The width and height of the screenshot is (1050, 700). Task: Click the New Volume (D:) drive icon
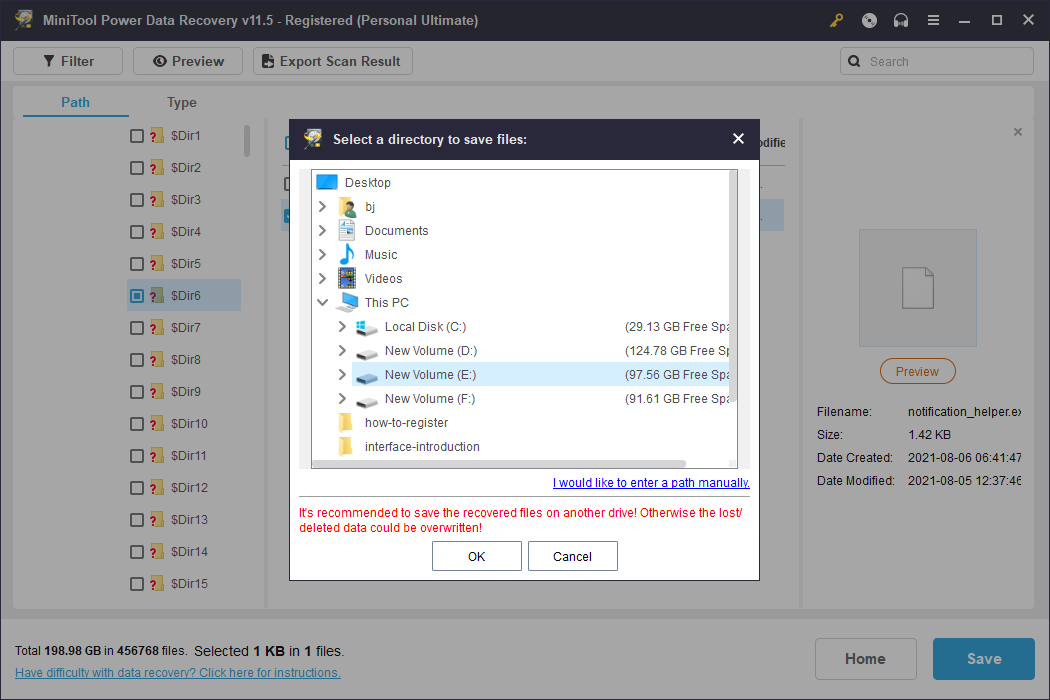click(366, 352)
